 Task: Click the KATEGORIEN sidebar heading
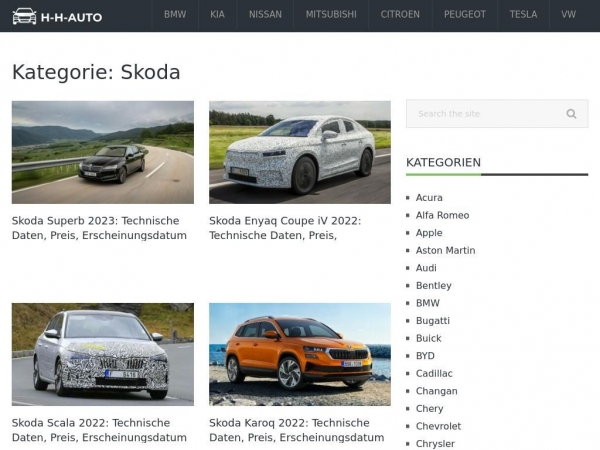[x=443, y=163]
